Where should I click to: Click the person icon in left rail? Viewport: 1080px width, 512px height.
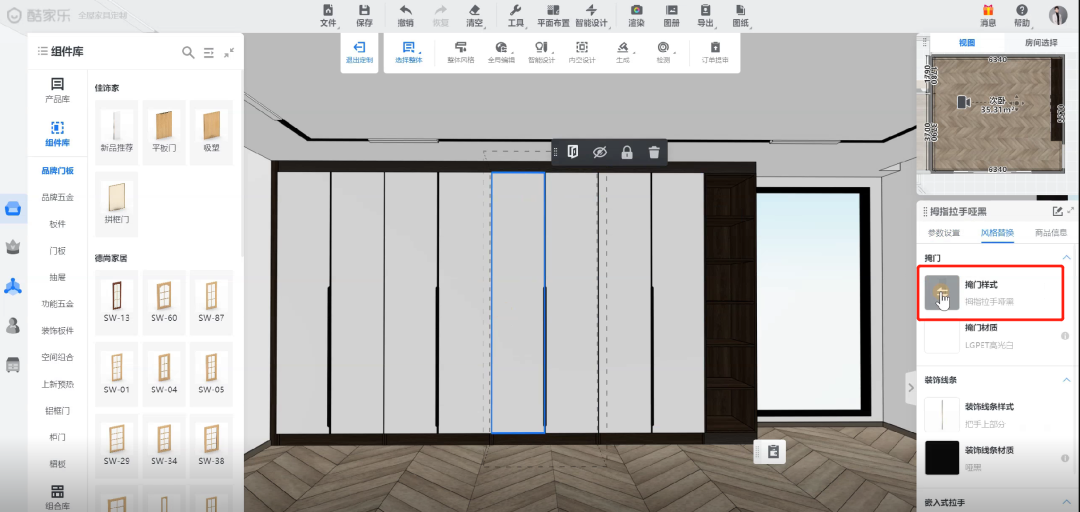[13, 325]
